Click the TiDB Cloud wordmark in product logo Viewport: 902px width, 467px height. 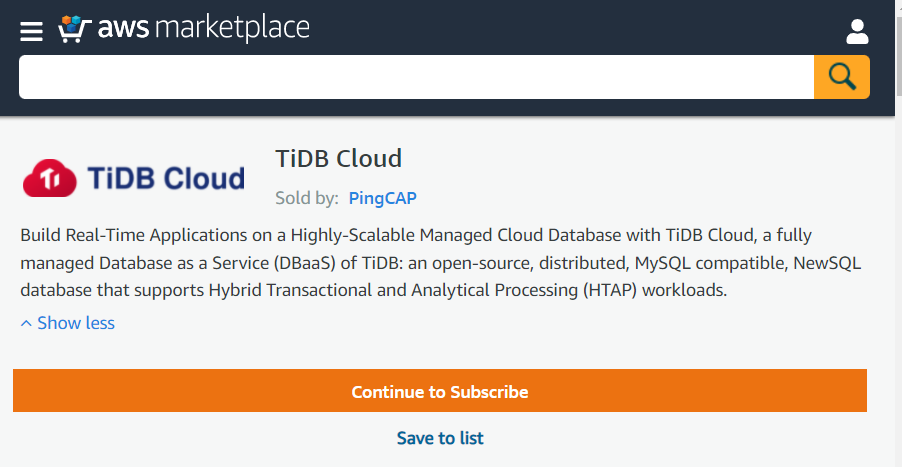[166, 179]
